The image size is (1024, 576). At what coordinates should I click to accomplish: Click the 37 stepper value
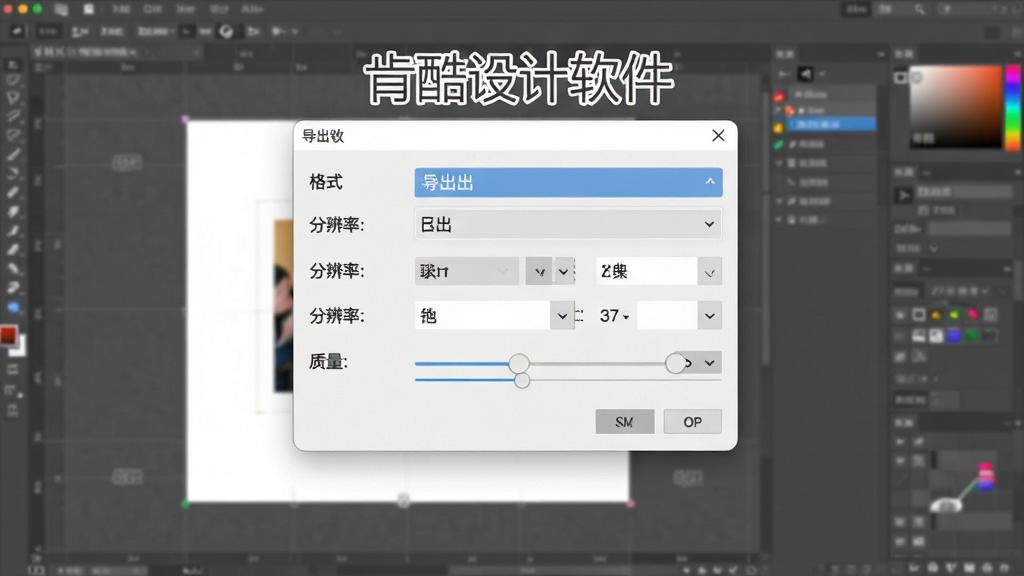[x=614, y=316]
